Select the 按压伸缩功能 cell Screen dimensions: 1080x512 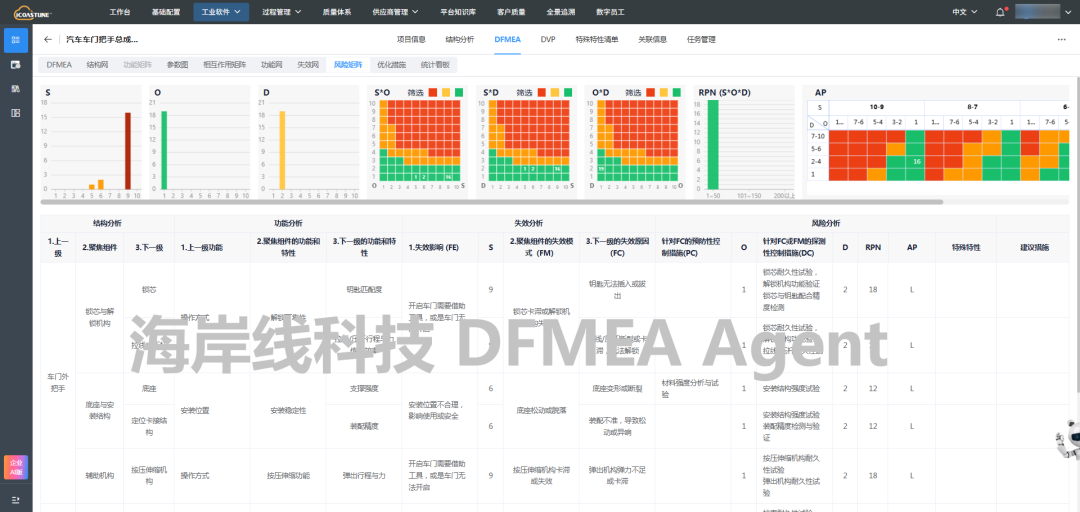click(x=288, y=475)
